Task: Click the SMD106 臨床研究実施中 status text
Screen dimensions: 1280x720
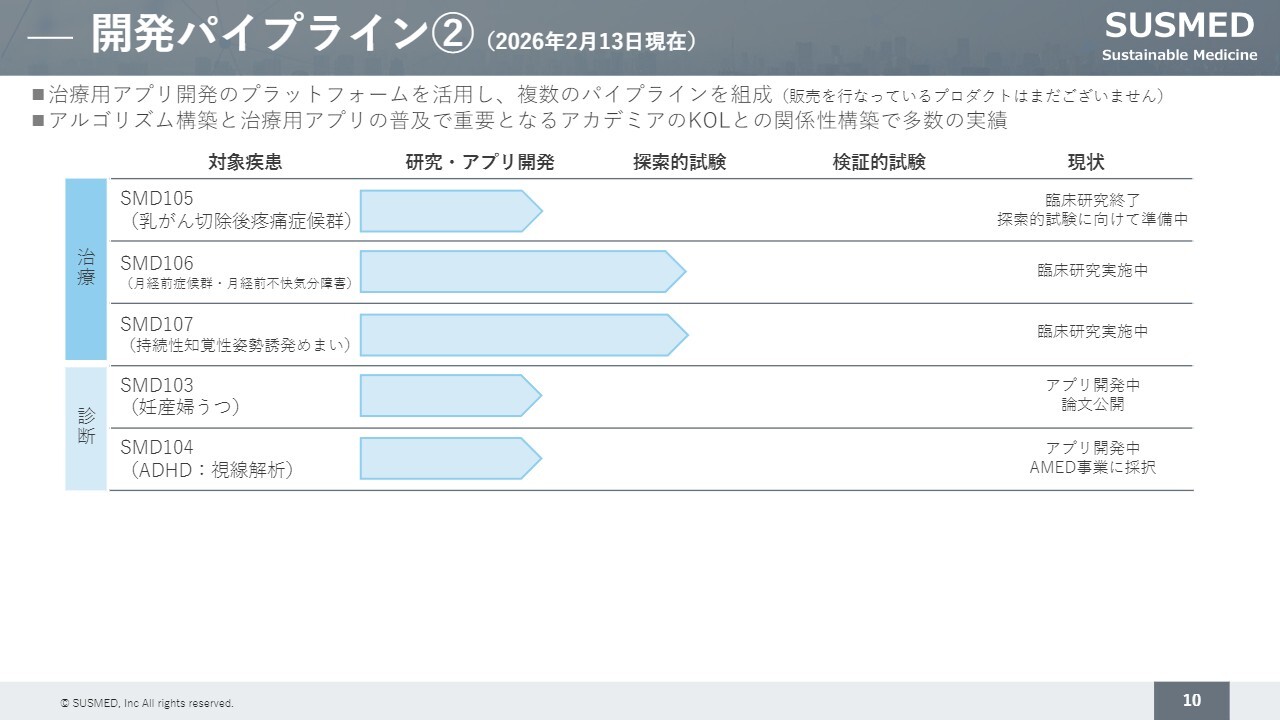Action: (x=1092, y=270)
